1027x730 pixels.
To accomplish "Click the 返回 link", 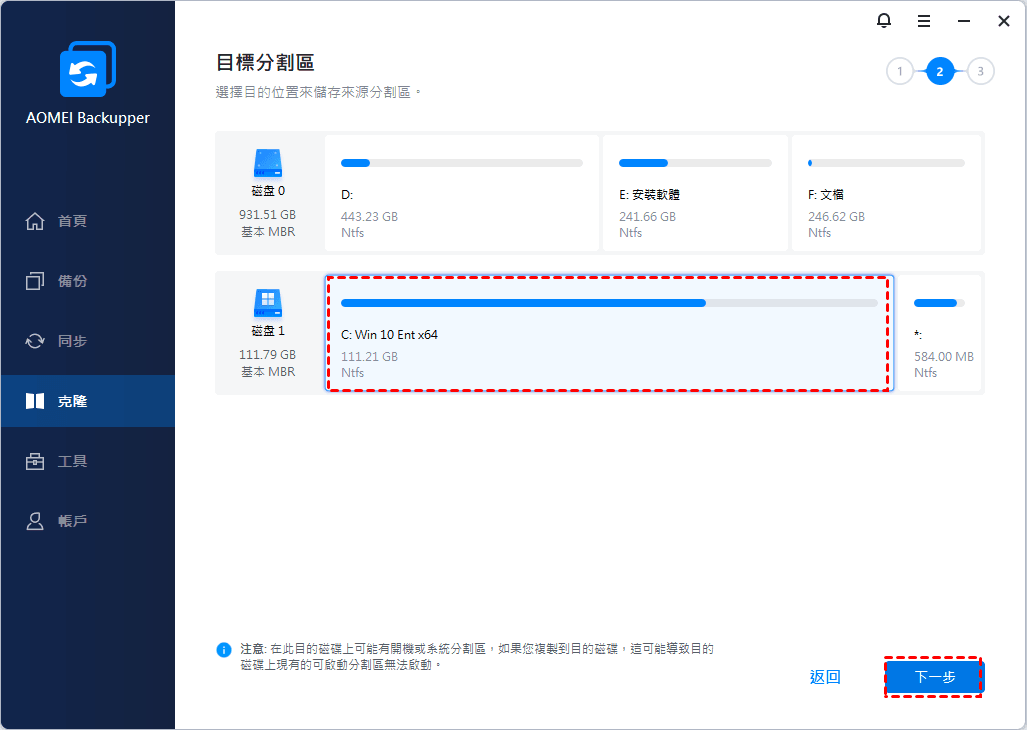I will pos(825,677).
